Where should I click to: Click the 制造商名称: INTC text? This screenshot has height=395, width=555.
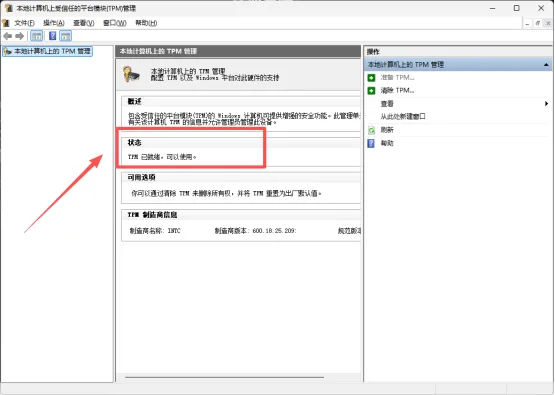[155, 231]
